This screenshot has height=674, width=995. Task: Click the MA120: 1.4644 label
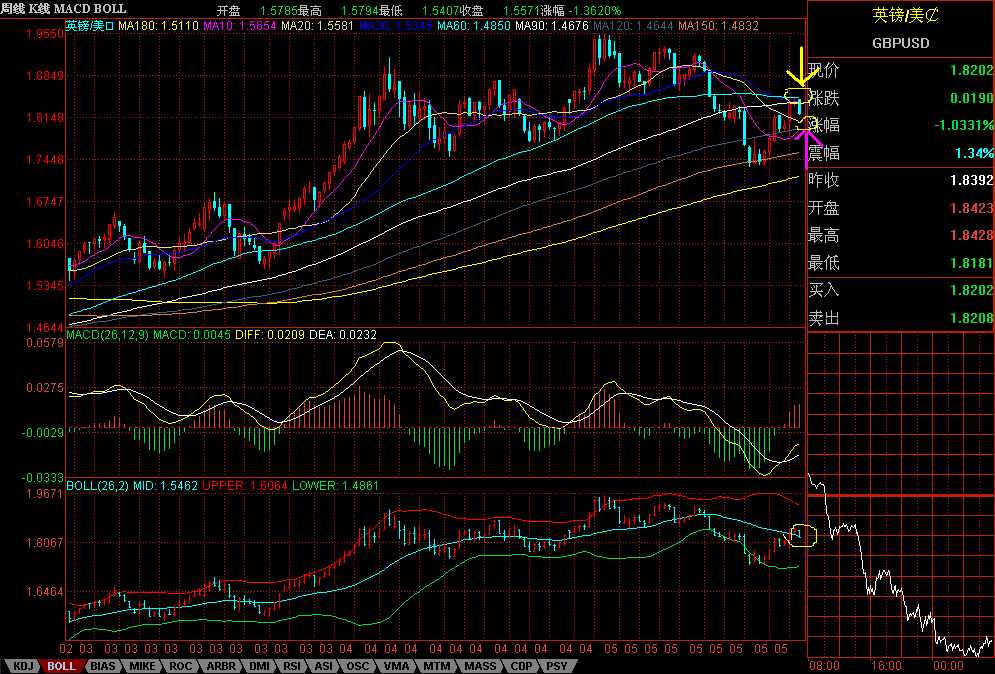pos(633,26)
